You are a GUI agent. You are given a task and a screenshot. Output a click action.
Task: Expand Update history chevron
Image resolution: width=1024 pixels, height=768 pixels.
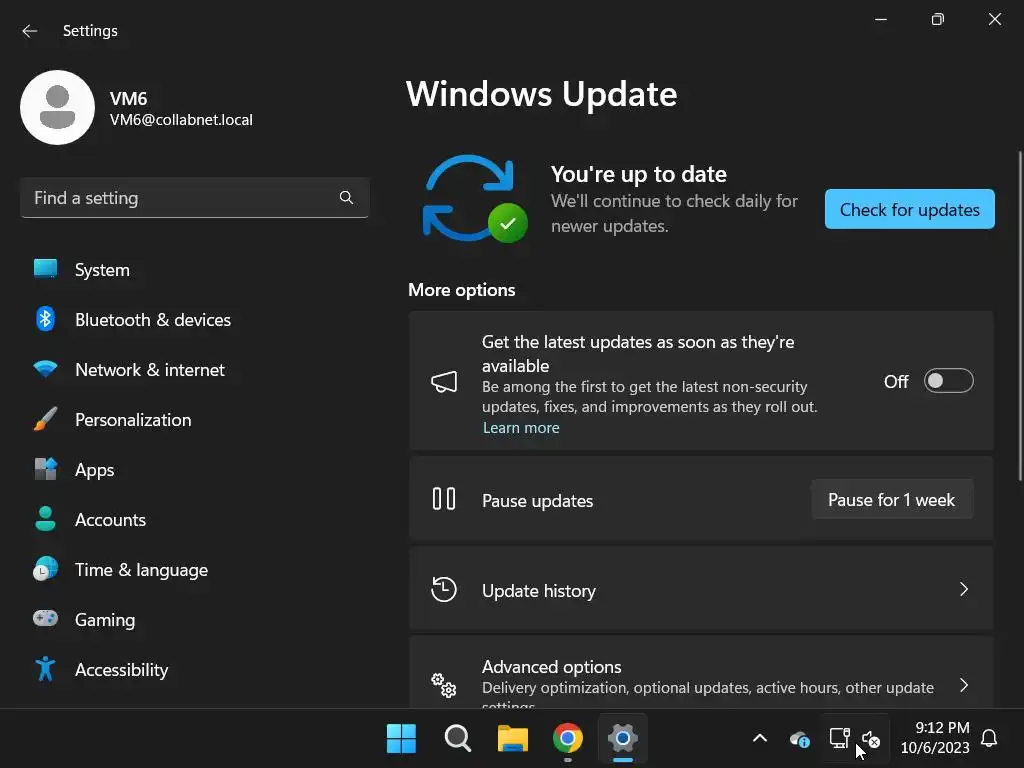coord(964,589)
